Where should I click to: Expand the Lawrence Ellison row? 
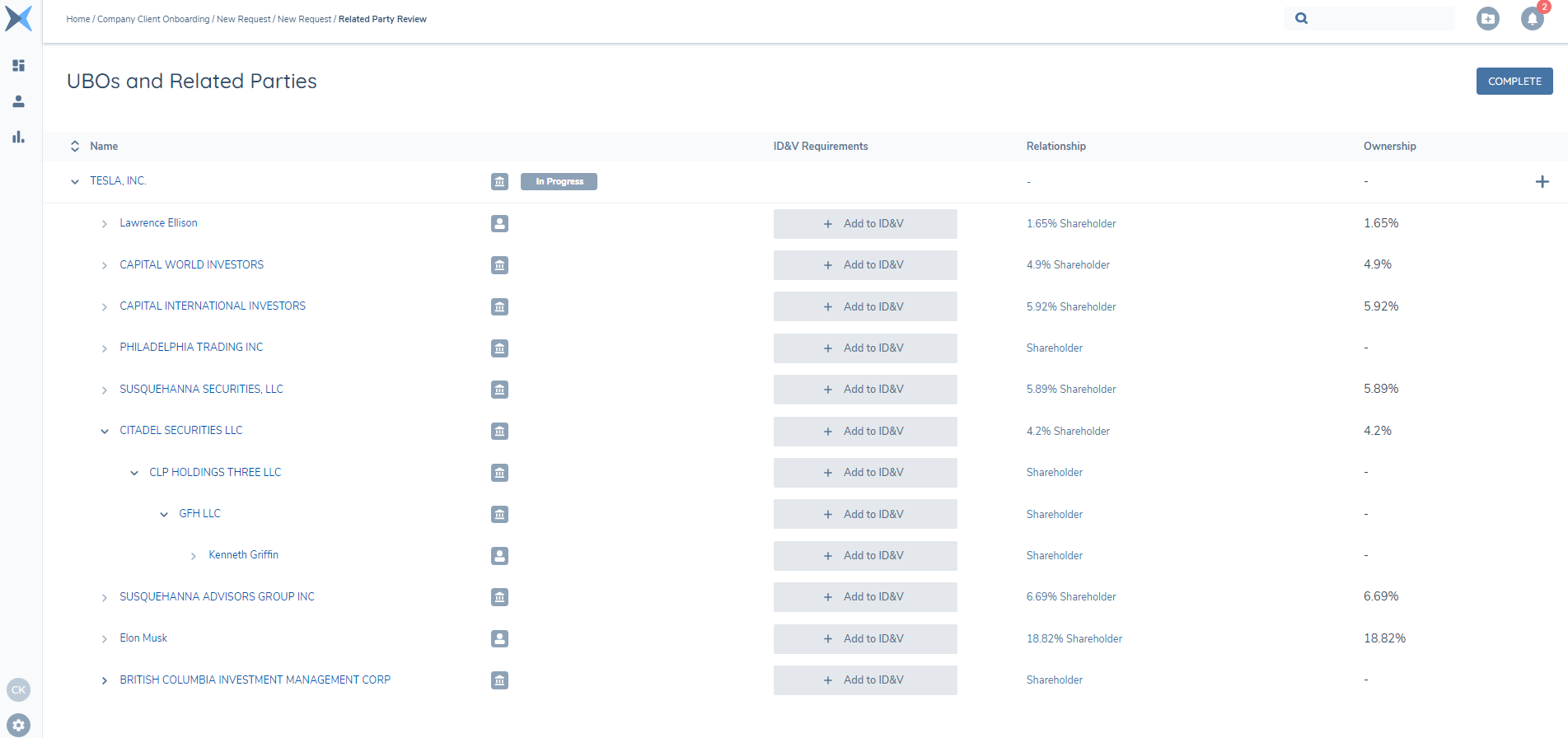(x=105, y=224)
